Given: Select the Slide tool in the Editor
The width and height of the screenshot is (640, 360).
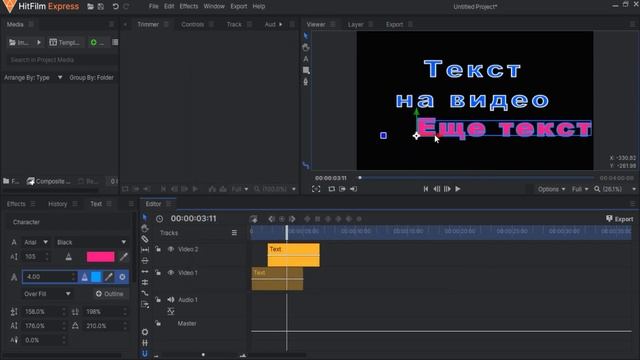Looking at the screenshot, I should click(x=145, y=260).
